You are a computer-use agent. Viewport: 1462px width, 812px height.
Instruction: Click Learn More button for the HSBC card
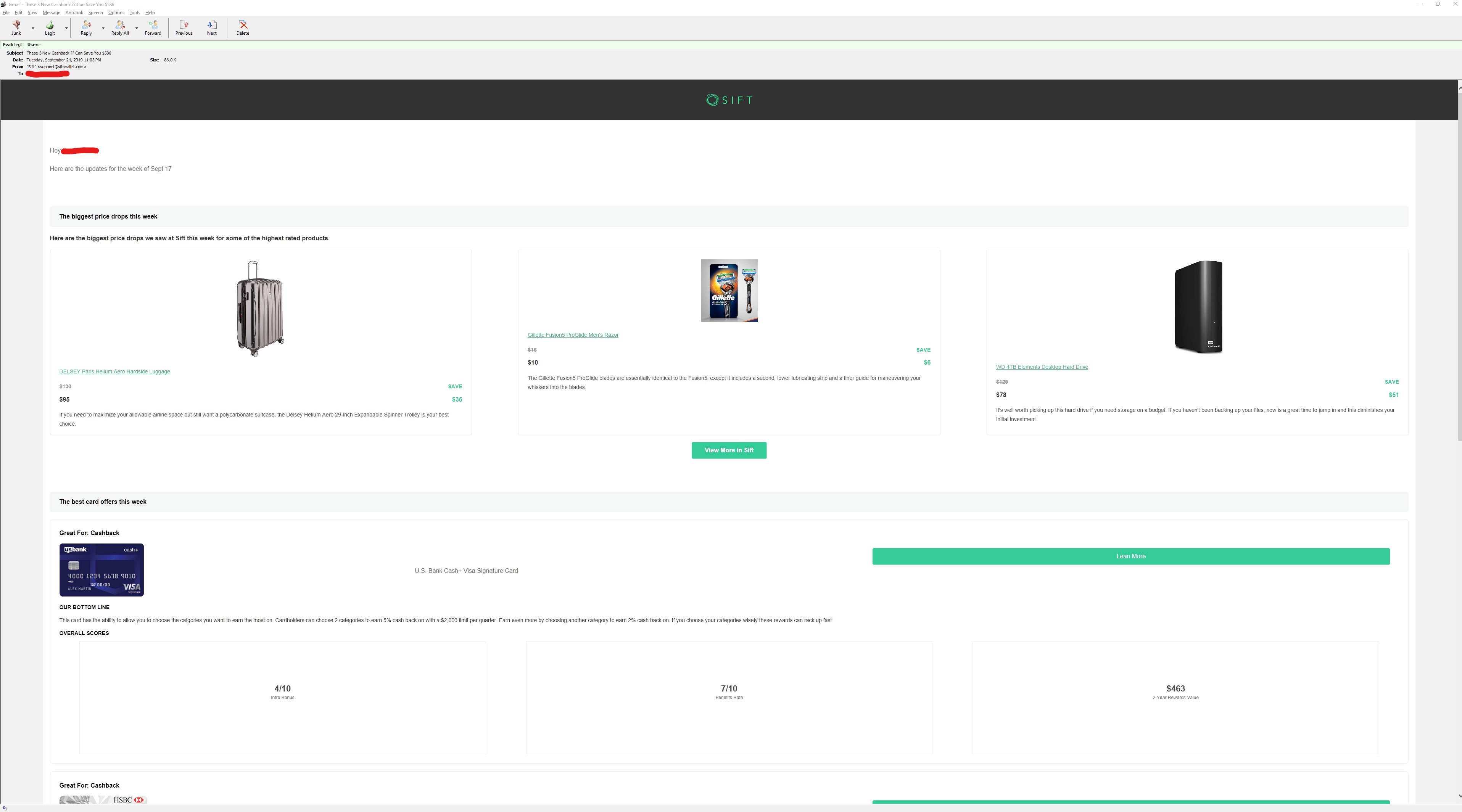coord(1130,802)
